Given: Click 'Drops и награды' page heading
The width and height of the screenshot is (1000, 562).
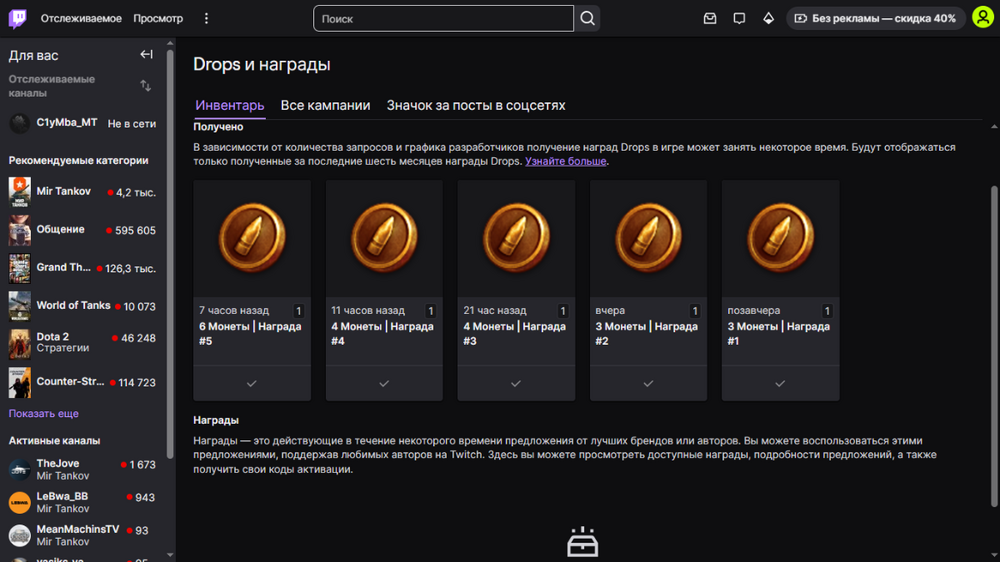Looking at the screenshot, I should 261,64.
